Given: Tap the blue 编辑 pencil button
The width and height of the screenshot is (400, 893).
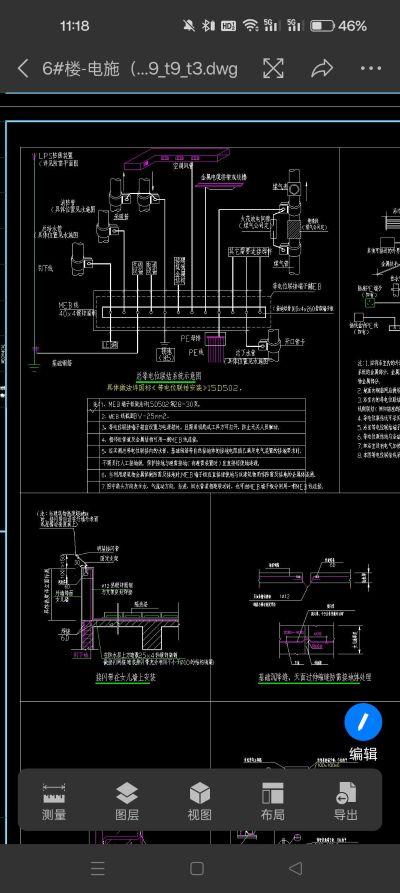Looking at the screenshot, I should pyautogui.click(x=363, y=722).
